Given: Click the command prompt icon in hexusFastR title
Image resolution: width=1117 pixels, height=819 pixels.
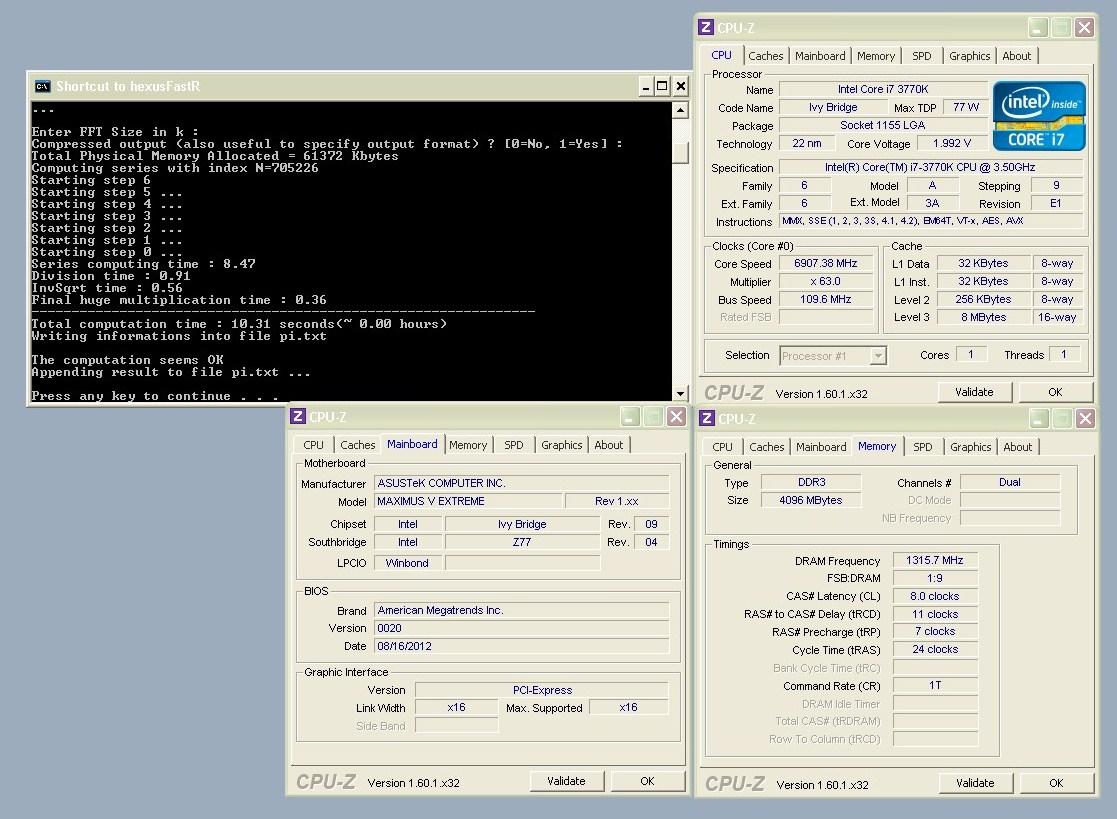Looking at the screenshot, I should [43, 86].
